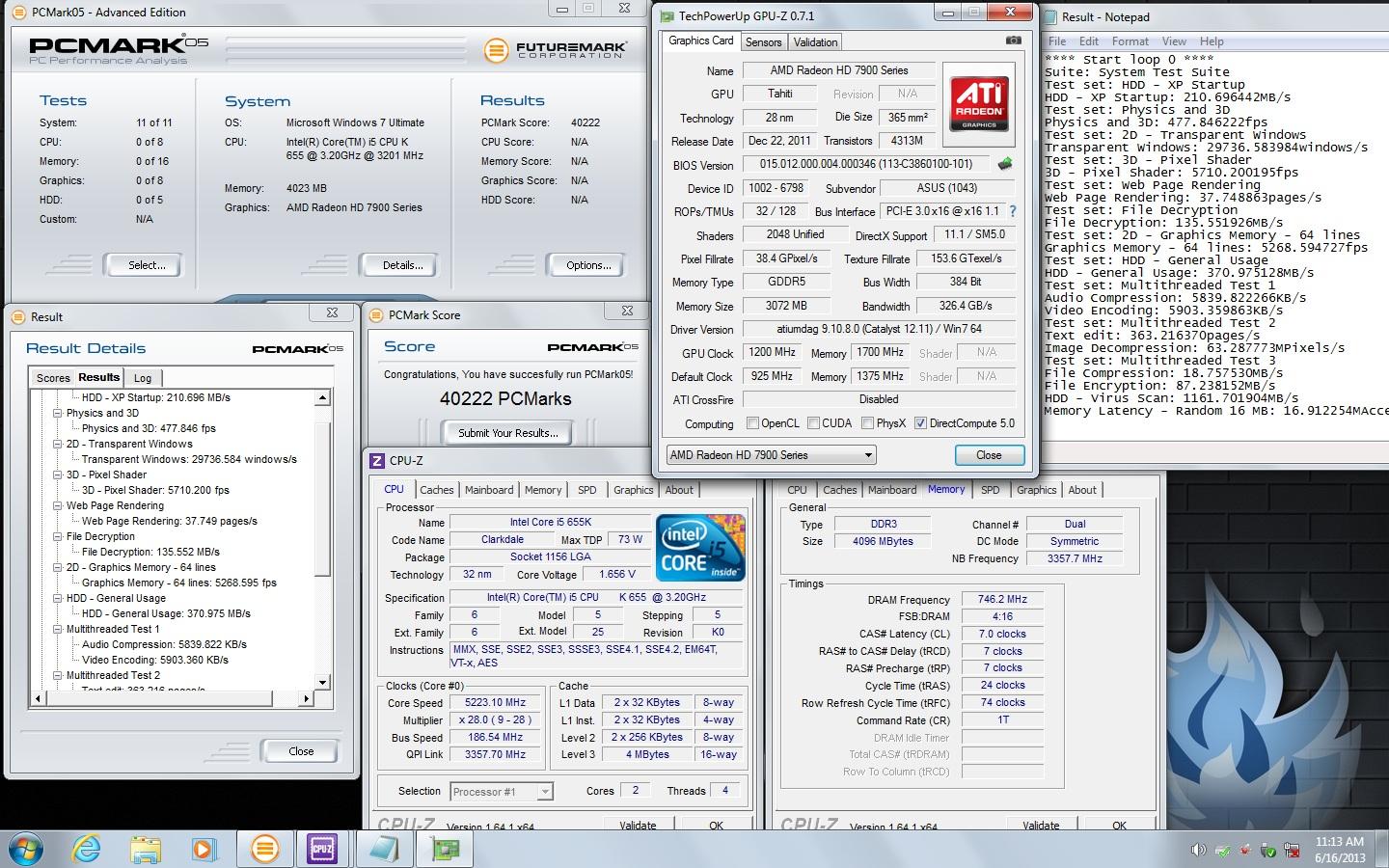The height and width of the screenshot is (868, 1389).
Task: Switch to CPU-Z purple taskbar icon
Action: click(x=321, y=849)
